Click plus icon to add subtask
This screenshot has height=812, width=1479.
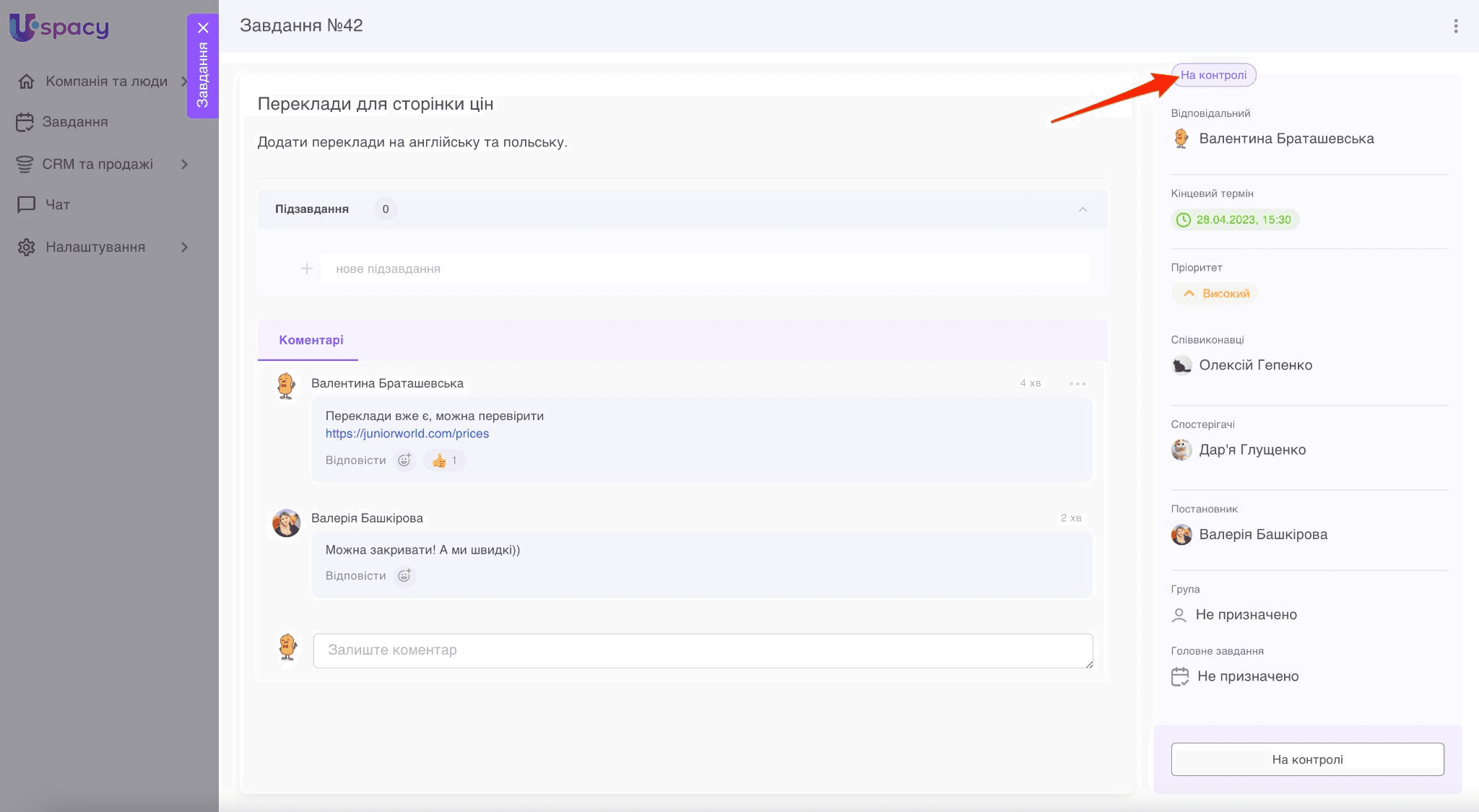(306, 269)
